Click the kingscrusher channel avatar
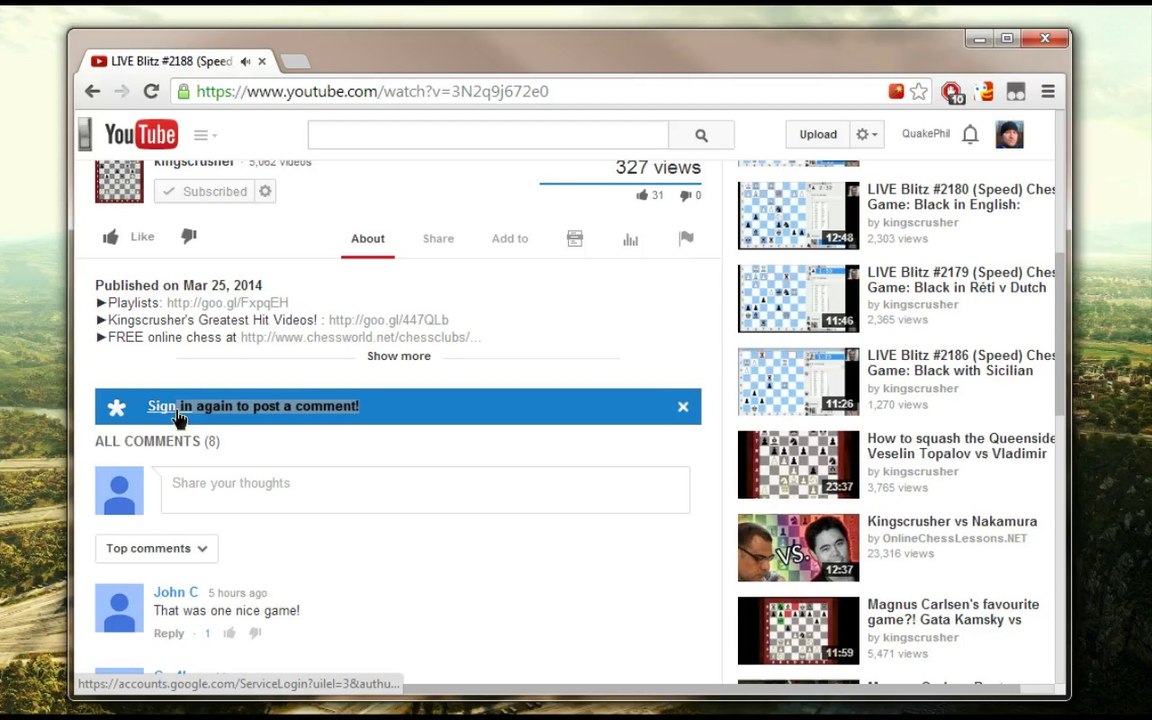This screenshot has height=720, width=1152. tap(119, 180)
